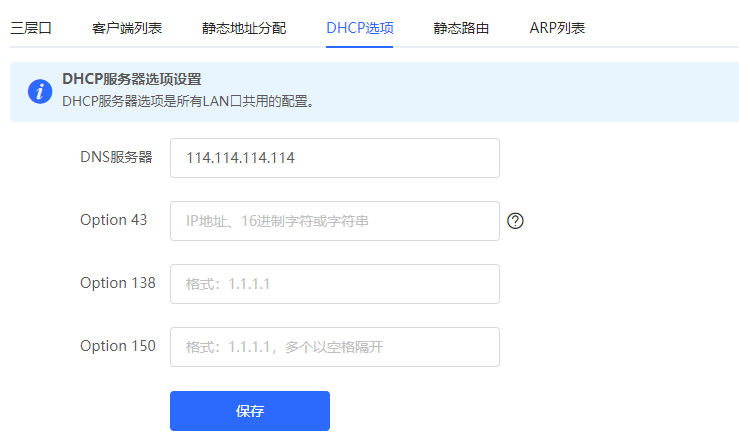The image size is (739, 439).
Task: Click the Option 150 input field
Action: (334, 347)
